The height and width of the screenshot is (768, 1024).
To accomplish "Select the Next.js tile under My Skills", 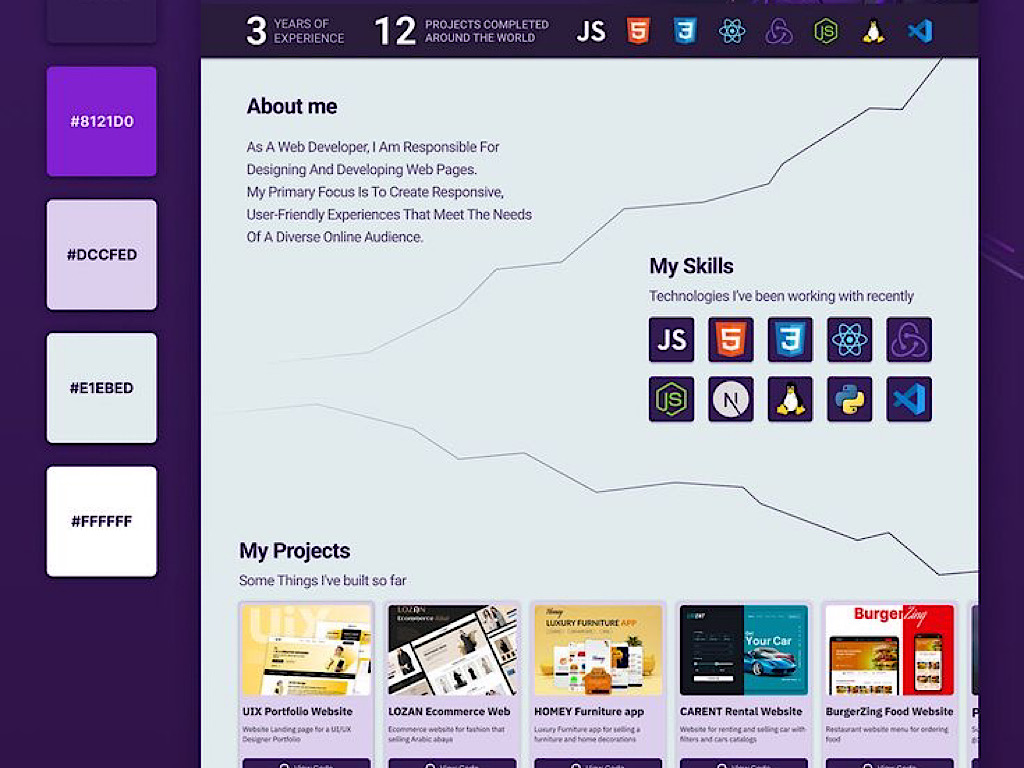I will 731,399.
